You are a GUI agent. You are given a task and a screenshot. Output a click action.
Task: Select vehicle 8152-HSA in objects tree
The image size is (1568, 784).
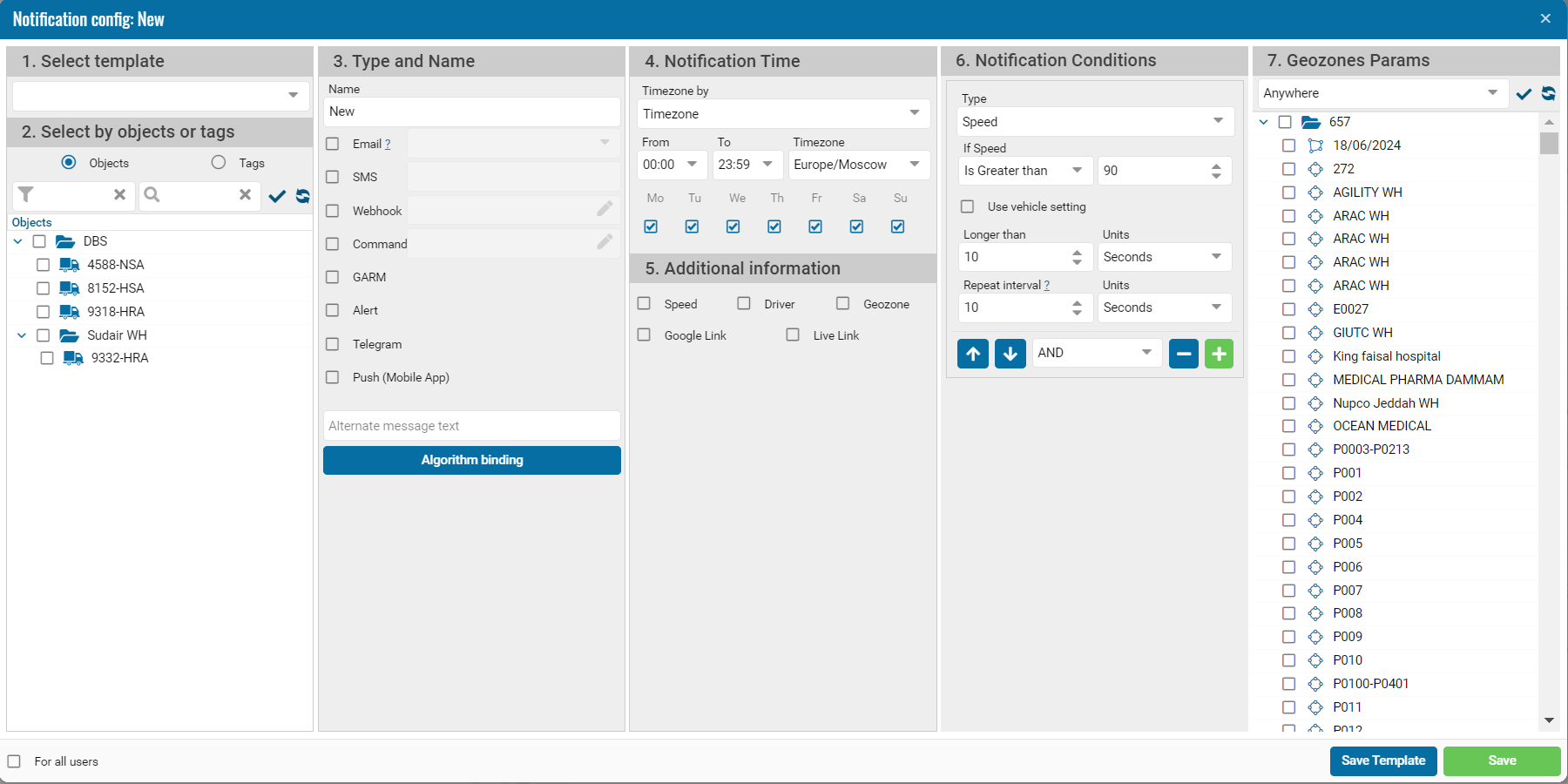click(43, 288)
